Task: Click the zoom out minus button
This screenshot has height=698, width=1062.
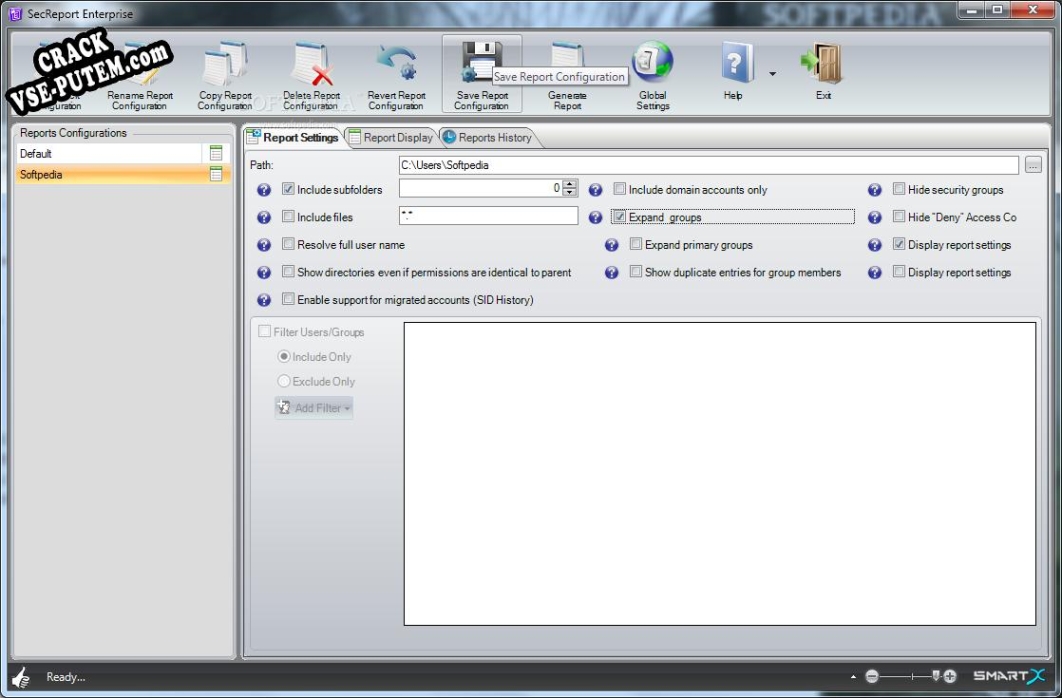Action: [872, 676]
